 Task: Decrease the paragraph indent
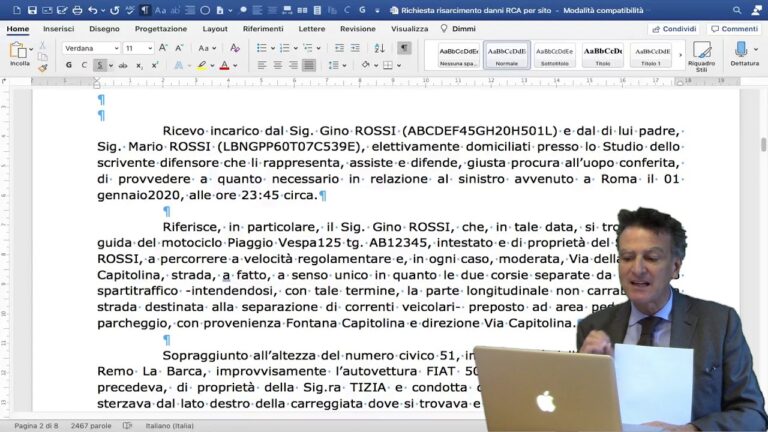339,48
